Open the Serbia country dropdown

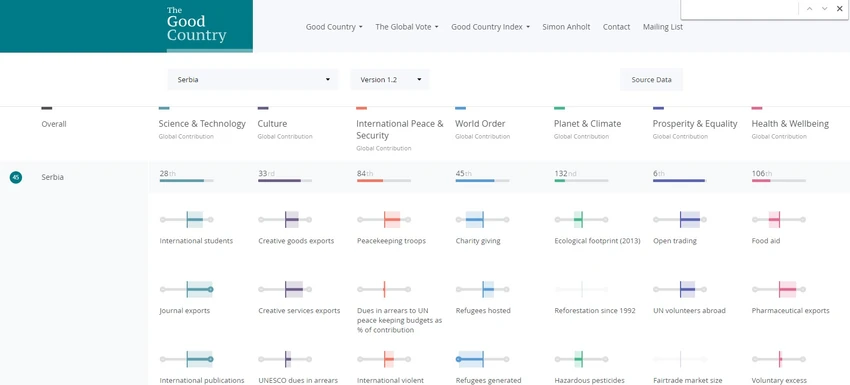(253, 80)
